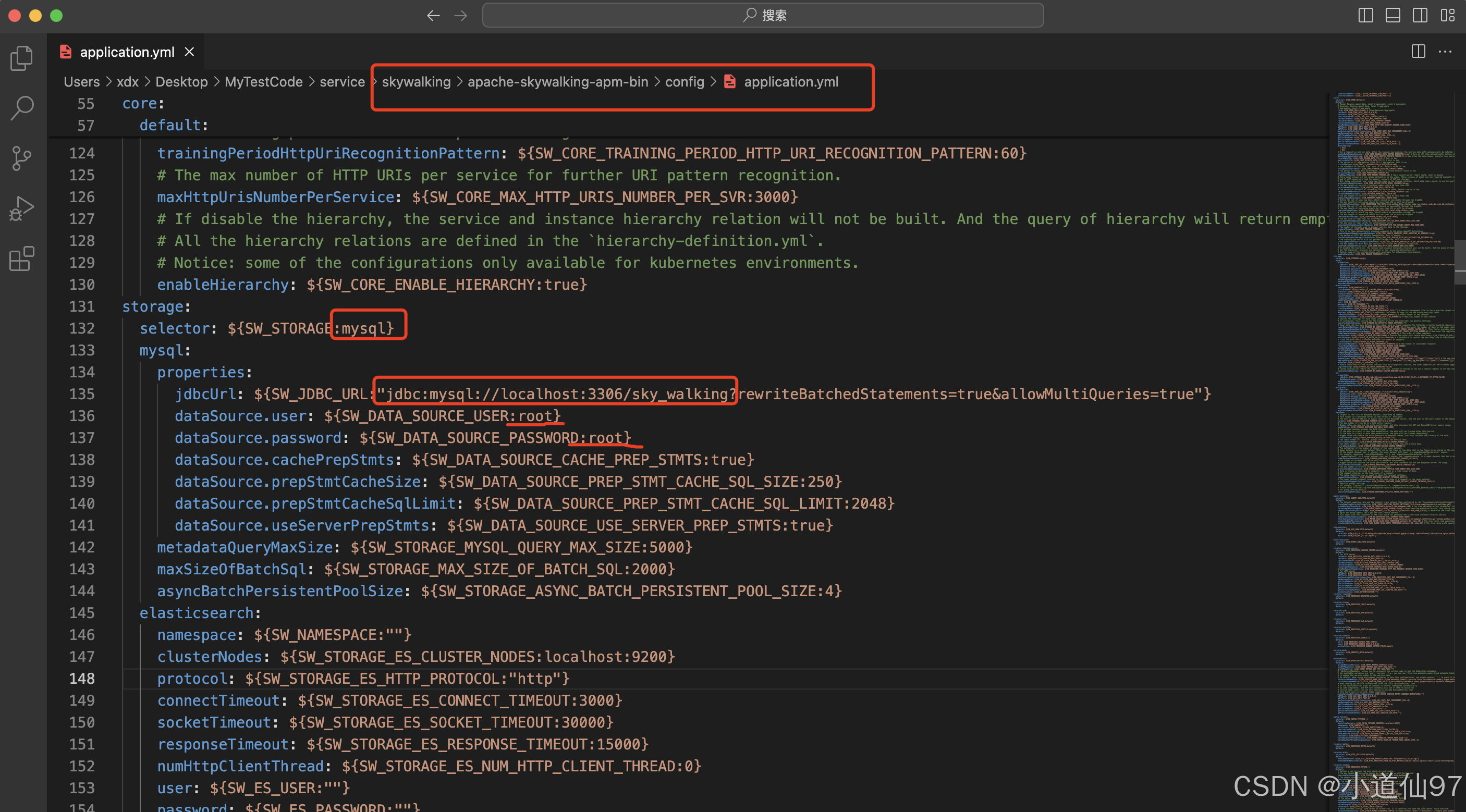Go back with the left arrow
This screenshot has width=1466, height=812.
(433, 15)
